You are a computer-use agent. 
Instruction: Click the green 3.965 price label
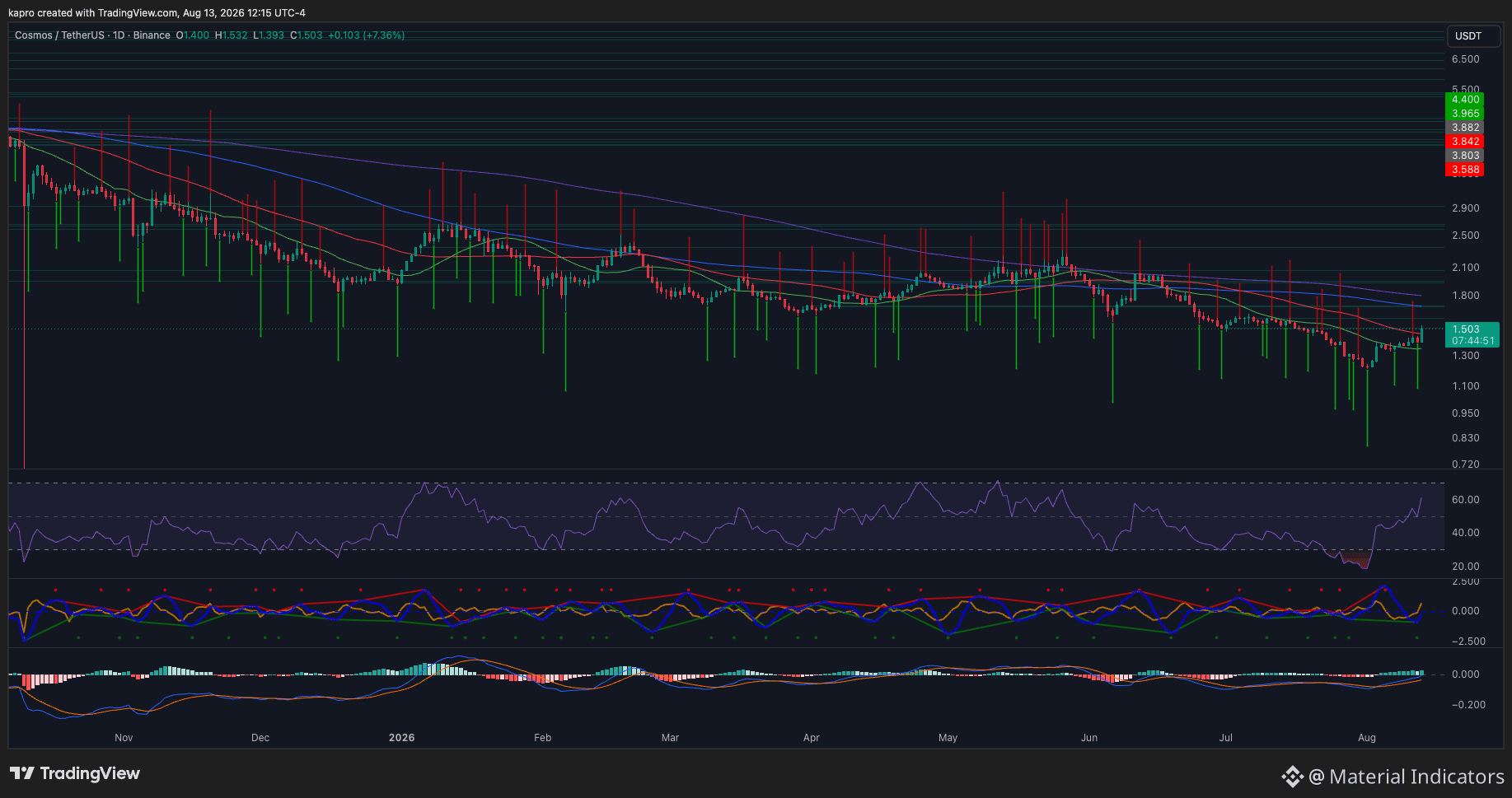pyautogui.click(x=1465, y=114)
